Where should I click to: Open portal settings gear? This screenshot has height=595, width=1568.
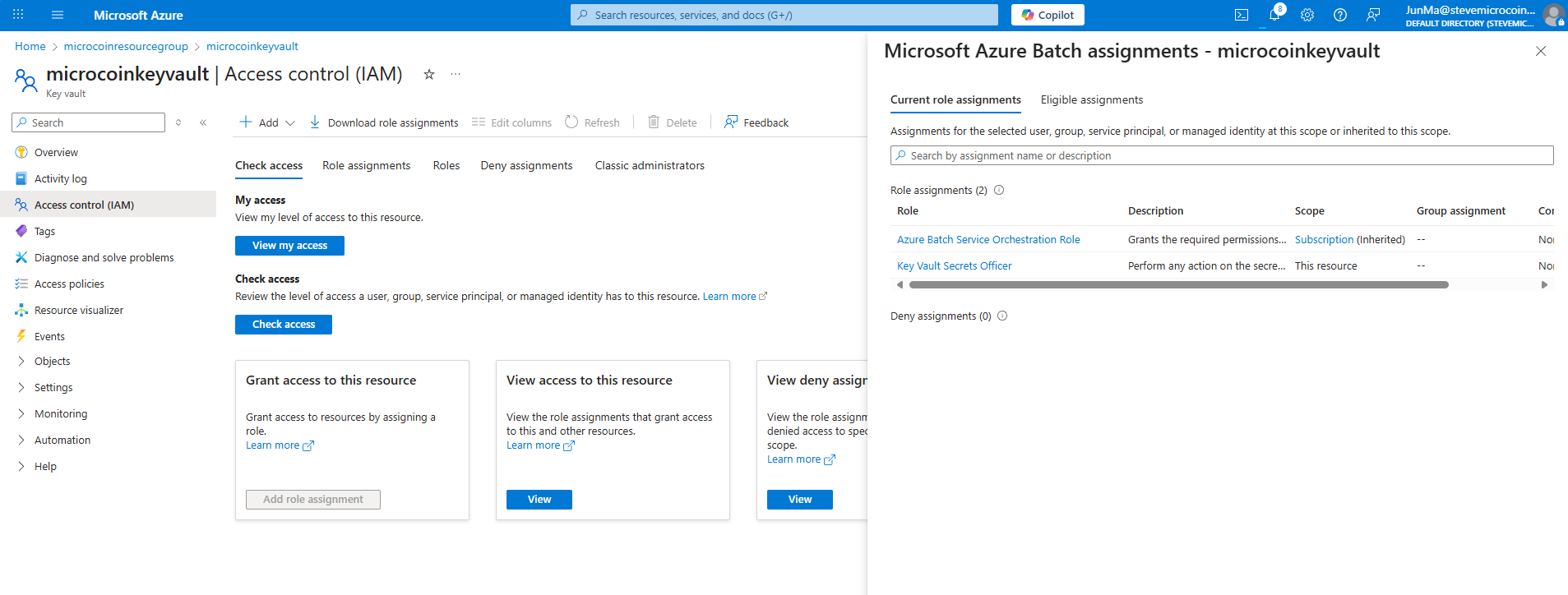(x=1307, y=15)
